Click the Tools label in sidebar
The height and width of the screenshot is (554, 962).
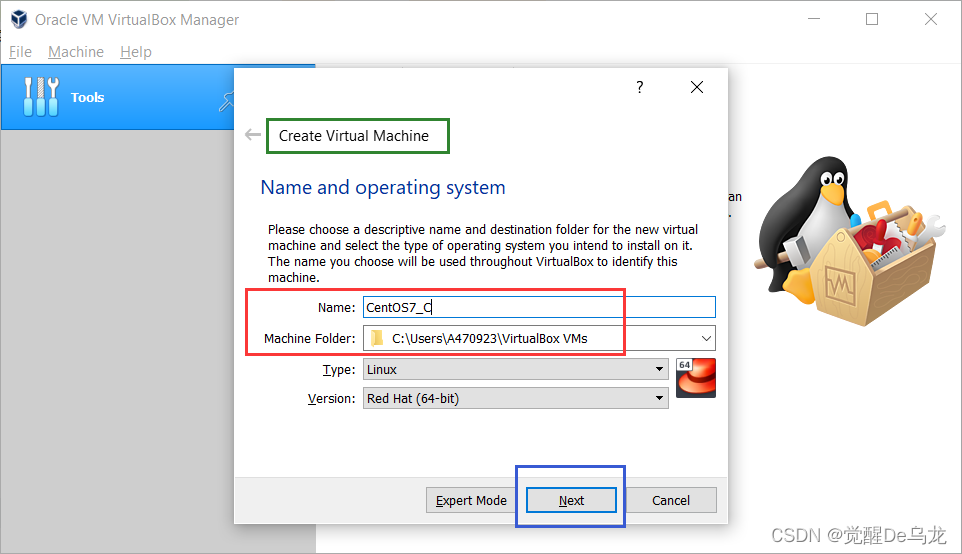[x=87, y=97]
